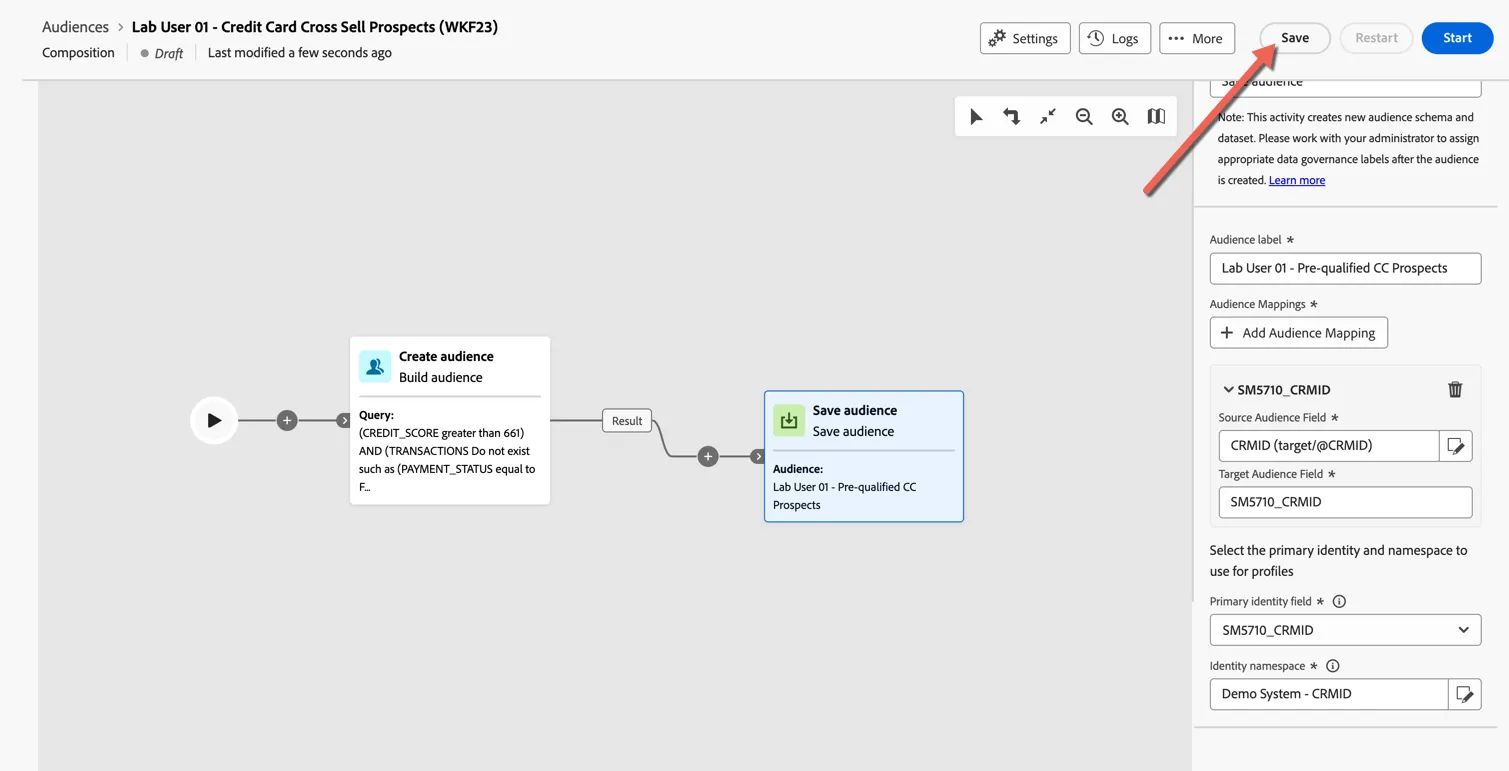Viewport: 1509px width, 771px height.
Task: Select the Save audience activity icon
Action: tap(789, 420)
